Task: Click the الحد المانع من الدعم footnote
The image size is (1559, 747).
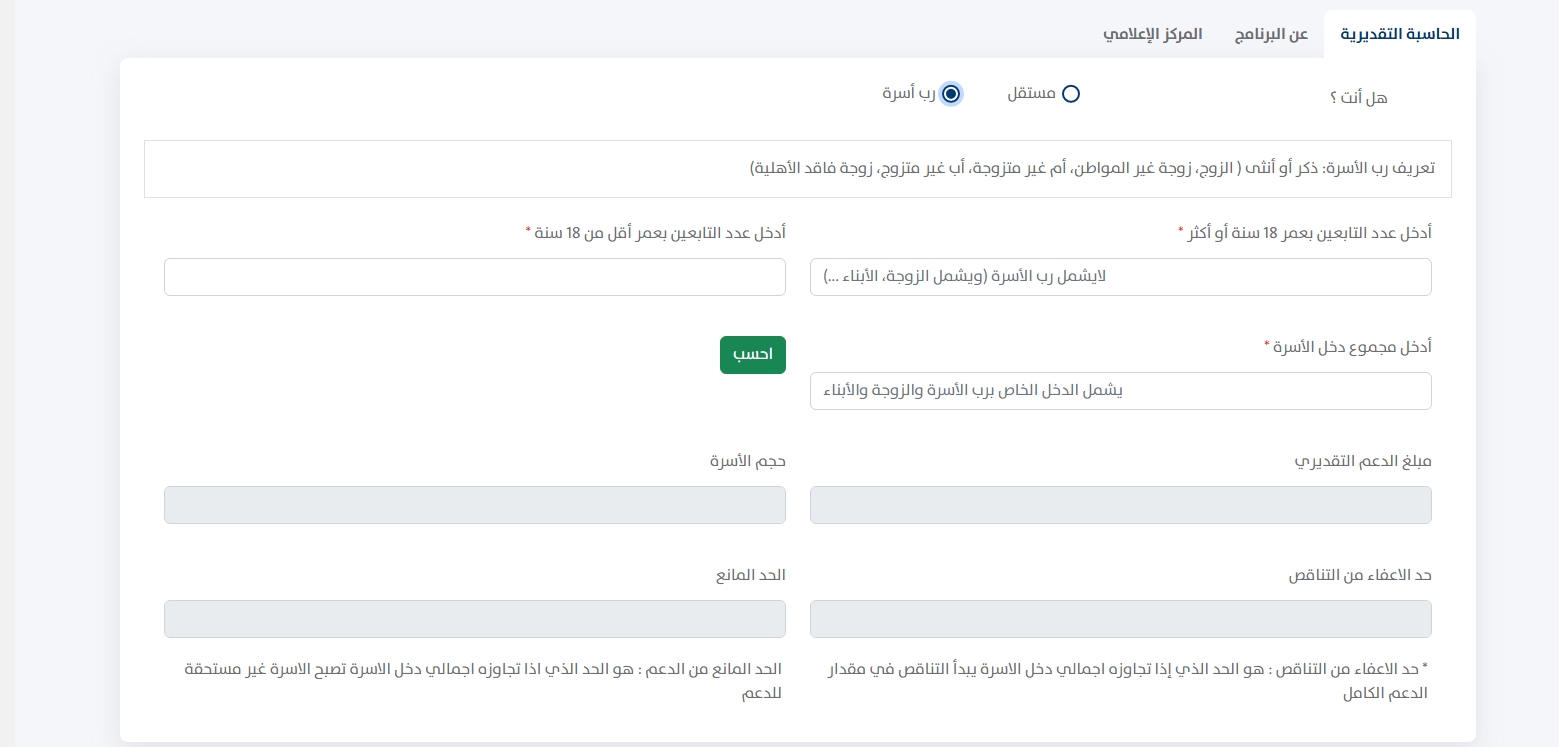Action: pyautogui.click(x=482, y=681)
